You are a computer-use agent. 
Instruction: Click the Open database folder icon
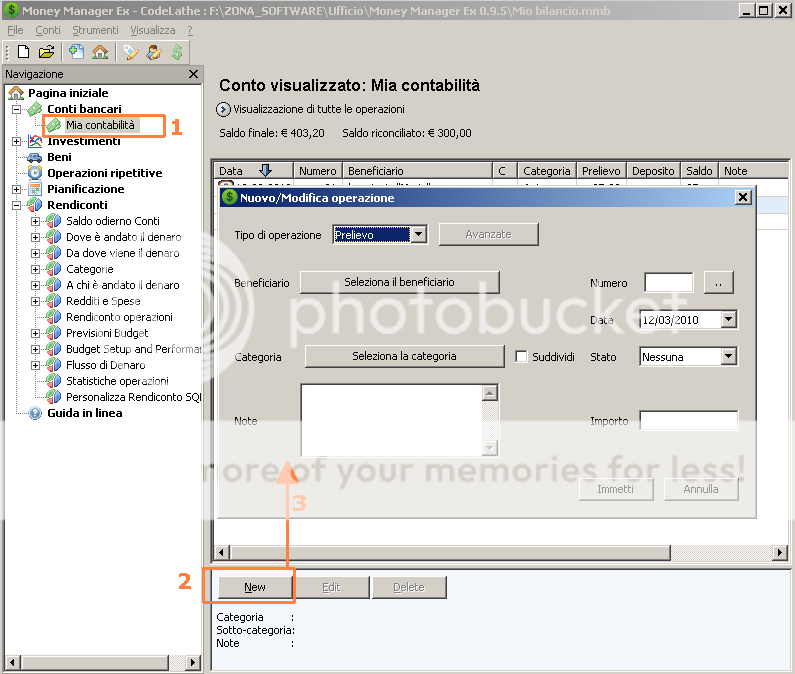click(46, 52)
